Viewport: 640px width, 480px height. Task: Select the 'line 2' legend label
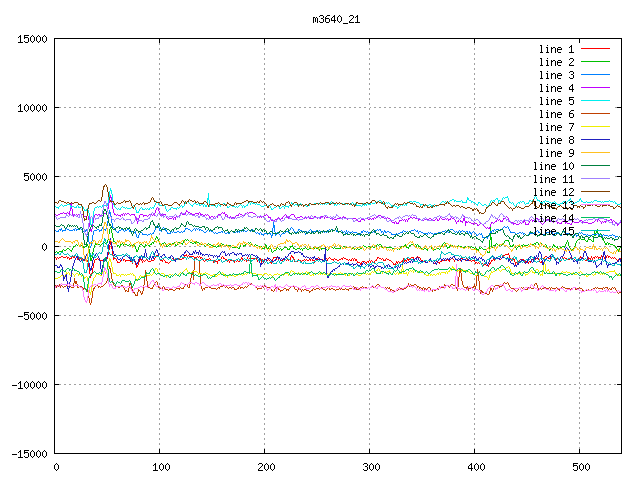coord(556,62)
